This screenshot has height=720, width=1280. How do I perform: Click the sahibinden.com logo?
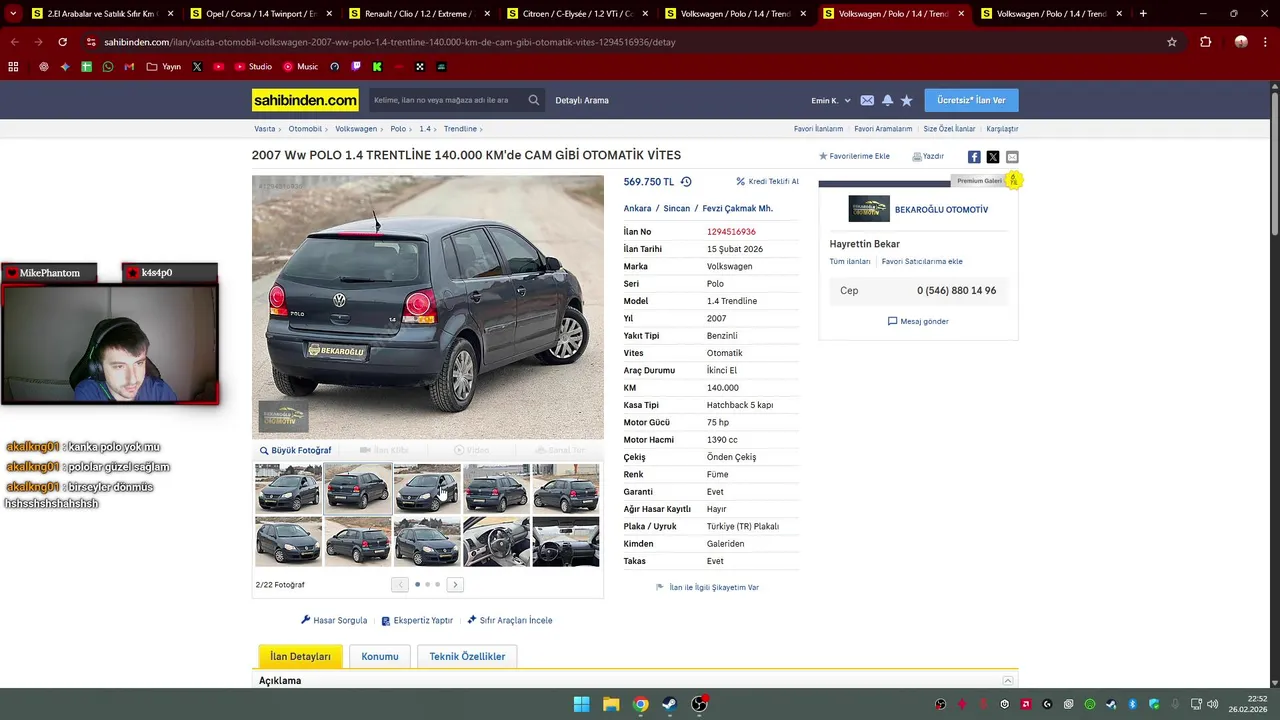305,100
